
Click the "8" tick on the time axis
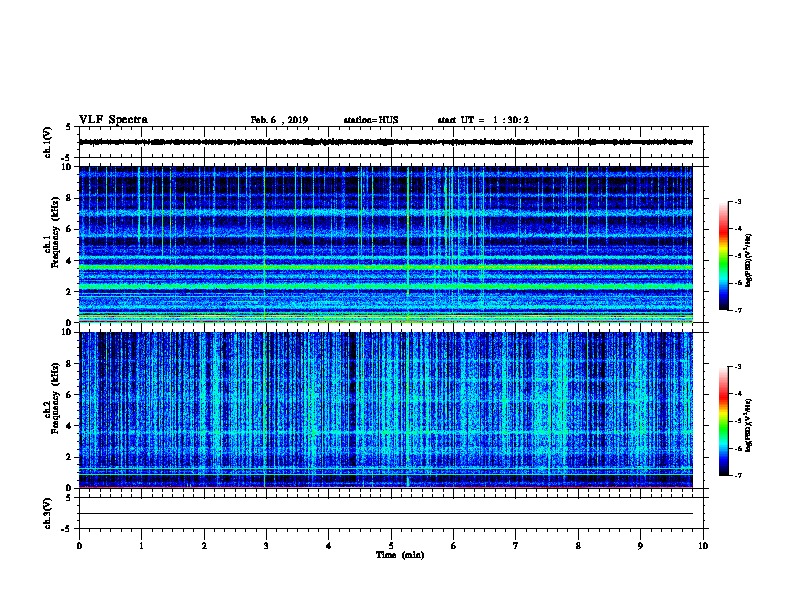[x=578, y=546]
